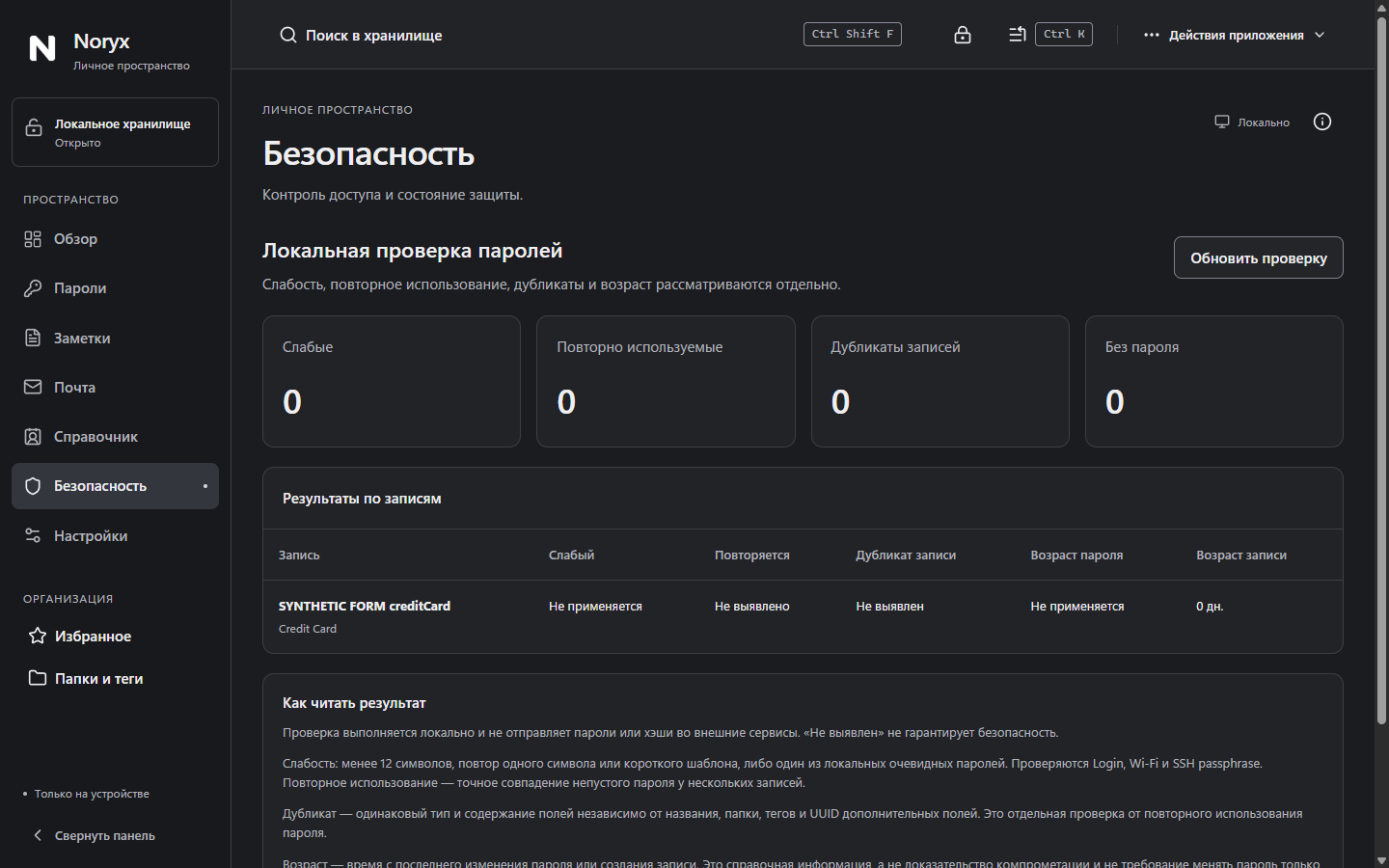Click the Поиск в хранилище search field

[590, 35]
